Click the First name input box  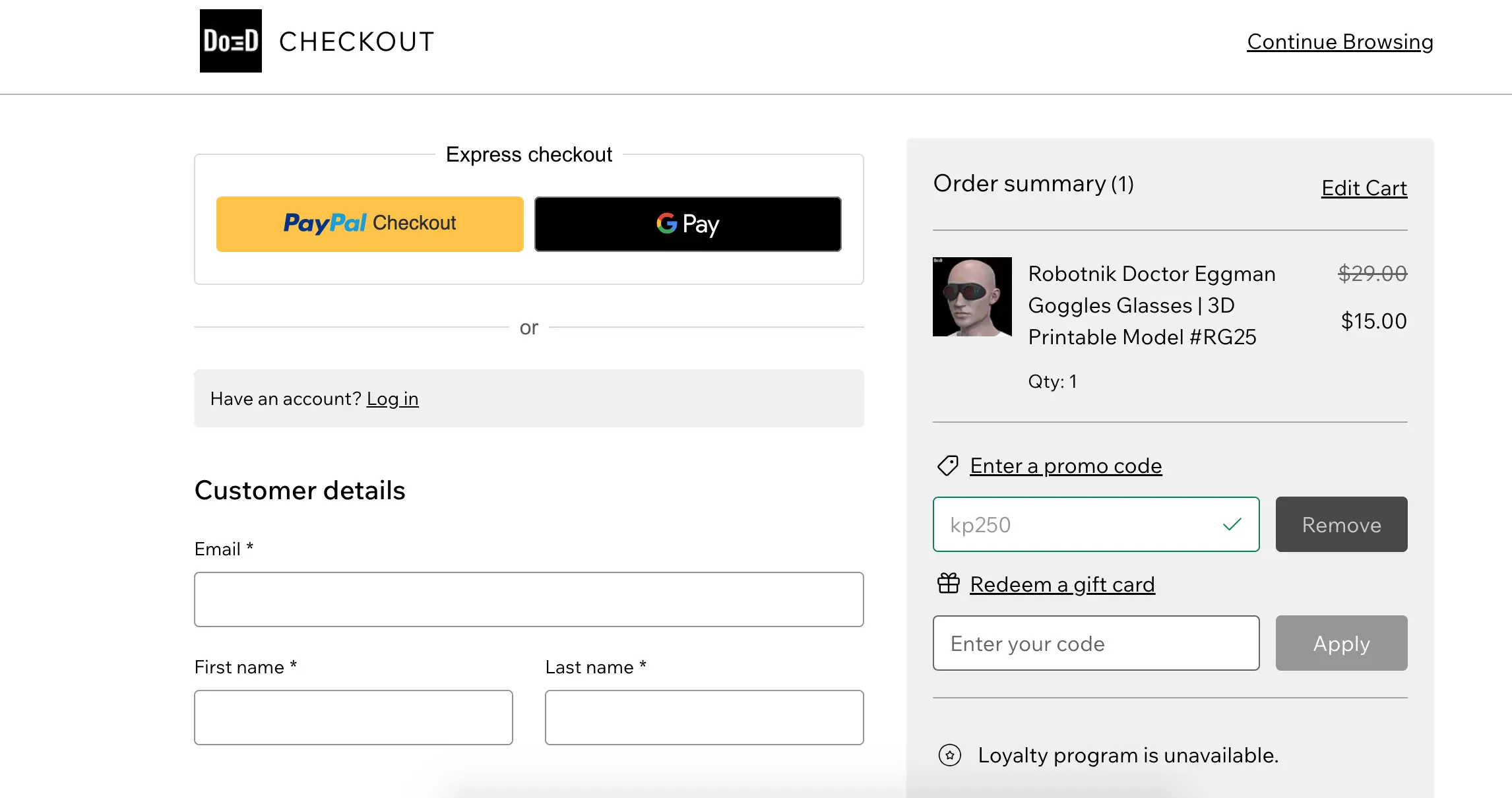(x=353, y=717)
